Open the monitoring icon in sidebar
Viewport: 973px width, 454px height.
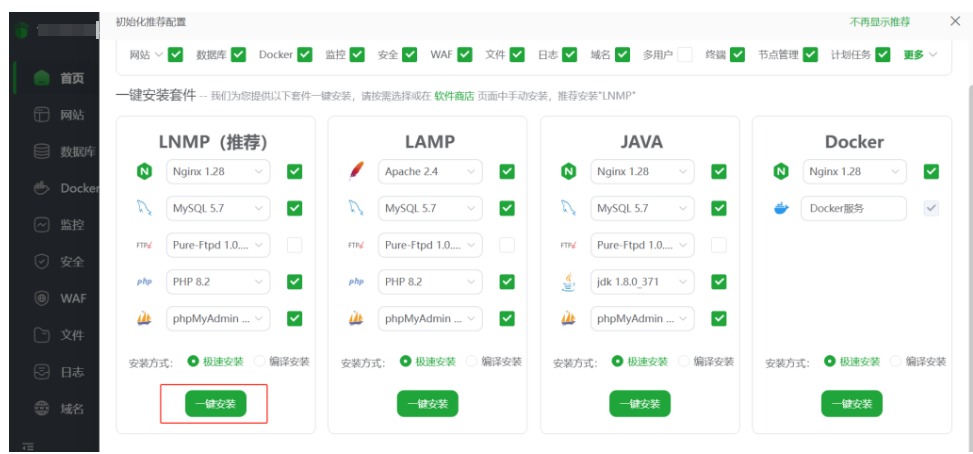pyautogui.click(x=42, y=225)
